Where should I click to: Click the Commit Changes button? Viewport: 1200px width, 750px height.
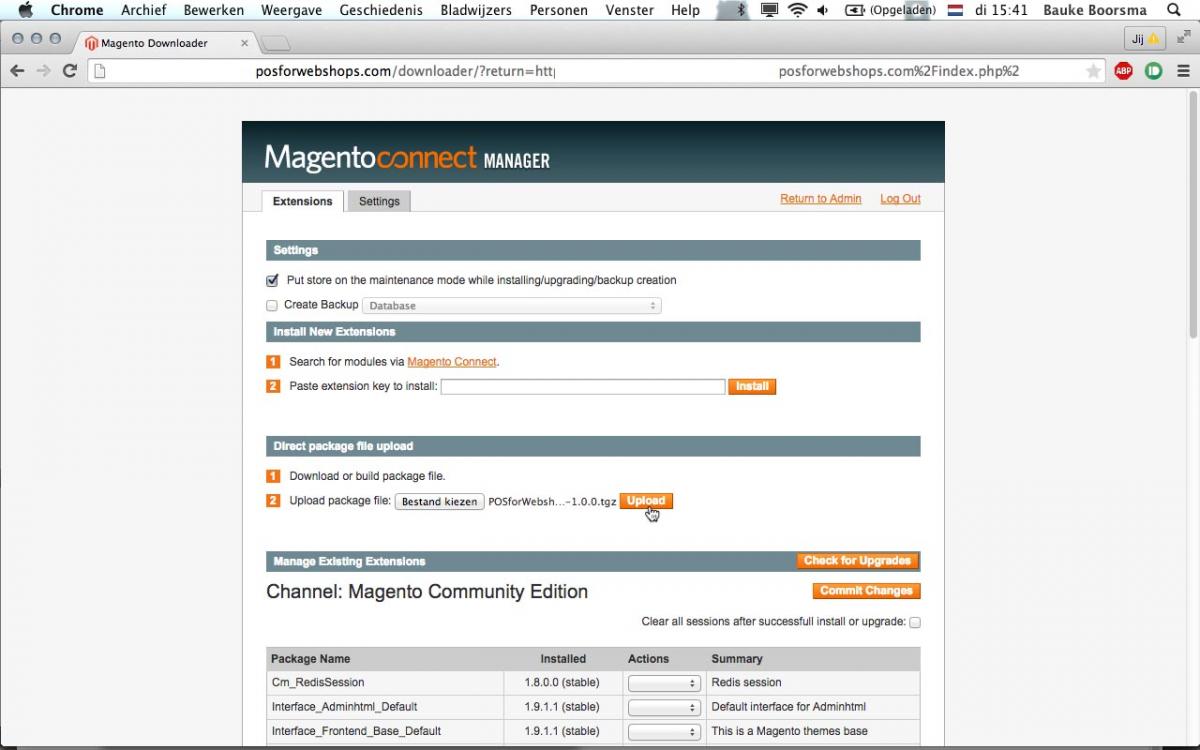866,591
